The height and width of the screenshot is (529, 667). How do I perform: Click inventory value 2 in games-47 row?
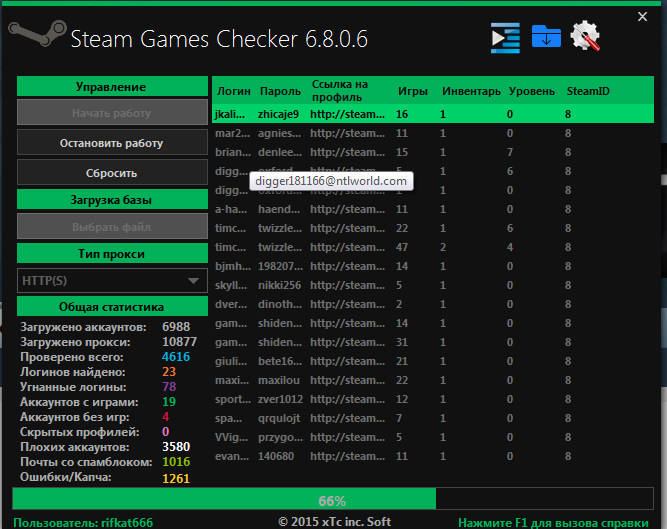coord(443,247)
